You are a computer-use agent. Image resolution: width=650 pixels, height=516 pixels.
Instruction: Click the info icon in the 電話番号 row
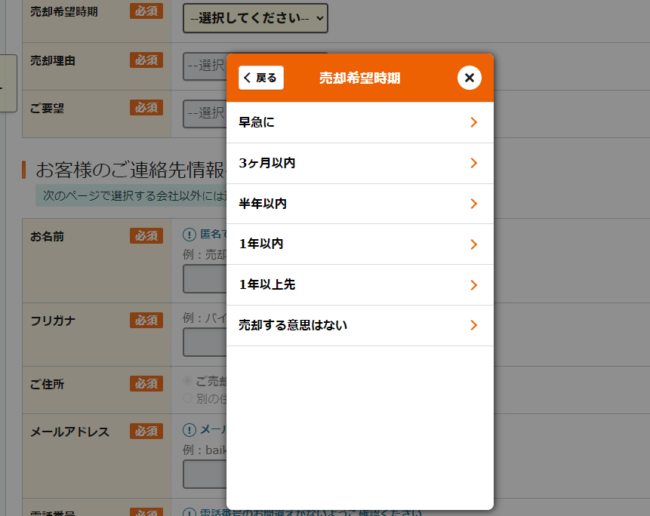point(189,513)
